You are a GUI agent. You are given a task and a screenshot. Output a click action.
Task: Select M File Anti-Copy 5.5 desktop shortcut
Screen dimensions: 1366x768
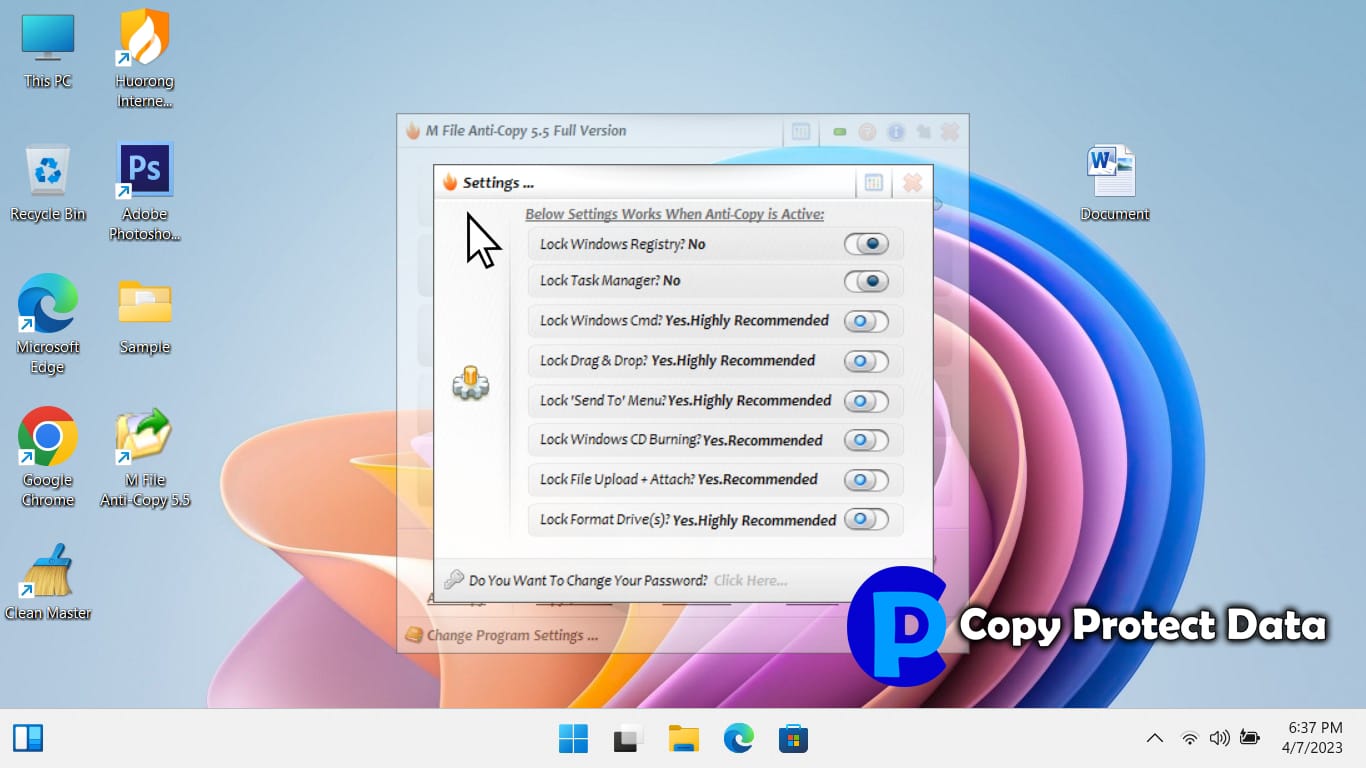(145, 457)
